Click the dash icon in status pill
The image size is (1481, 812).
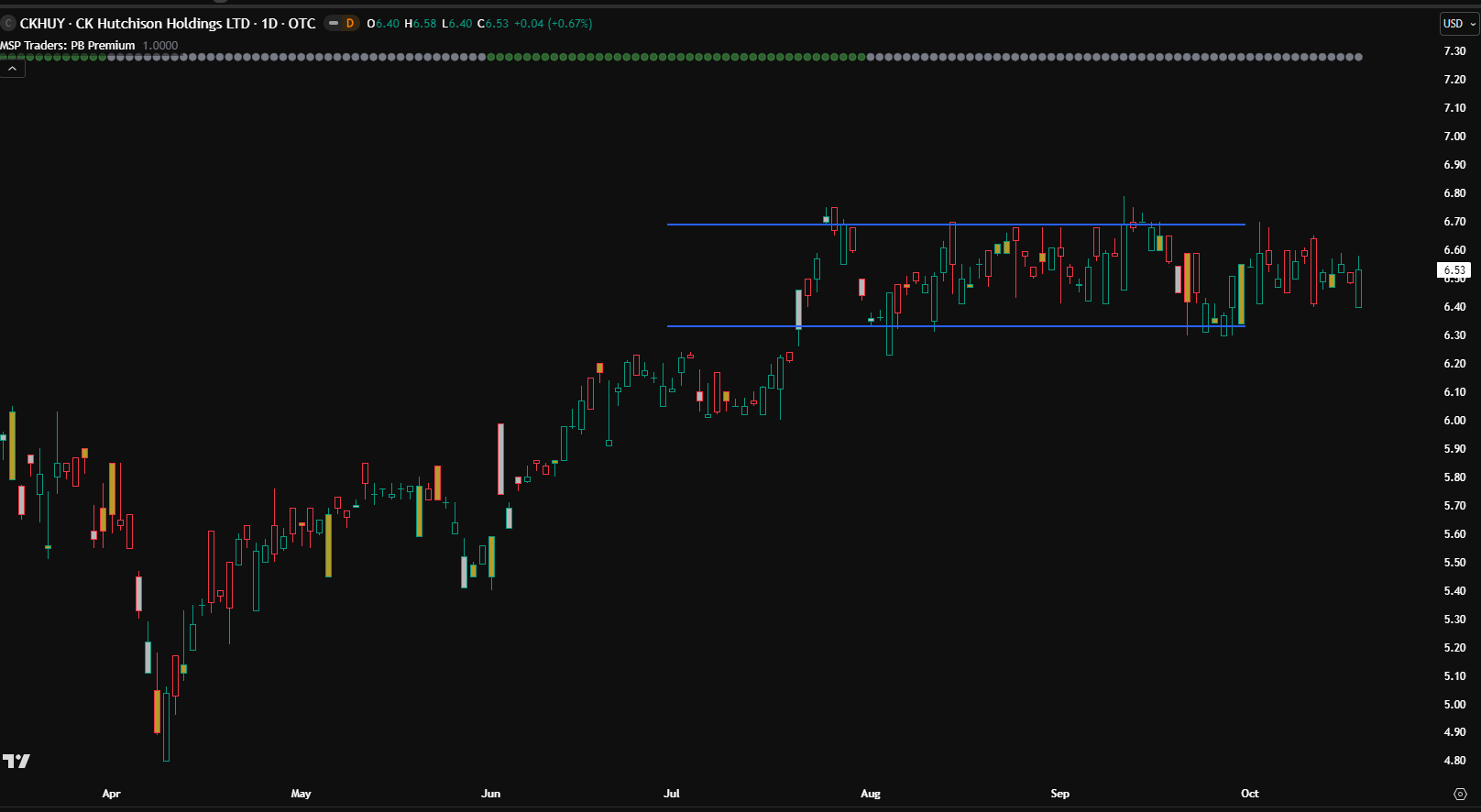click(x=334, y=24)
